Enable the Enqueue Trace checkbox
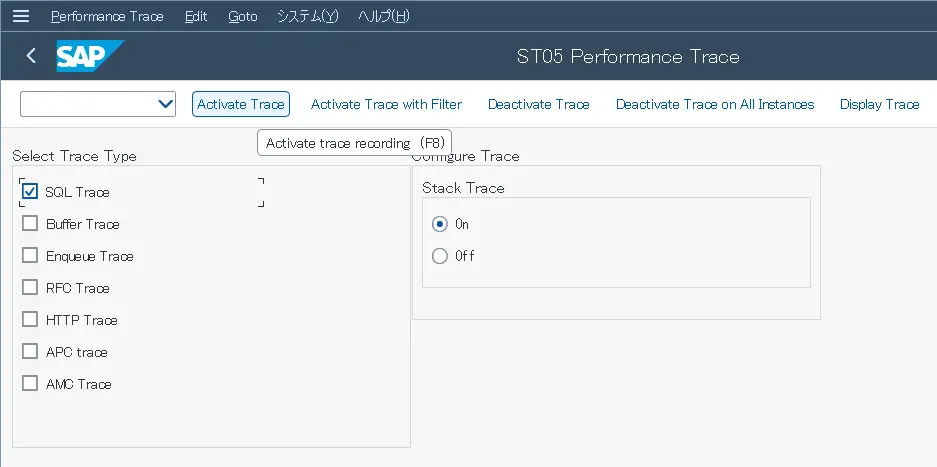The width and height of the screenshot is (937, 467). click(x=30, y=256)
